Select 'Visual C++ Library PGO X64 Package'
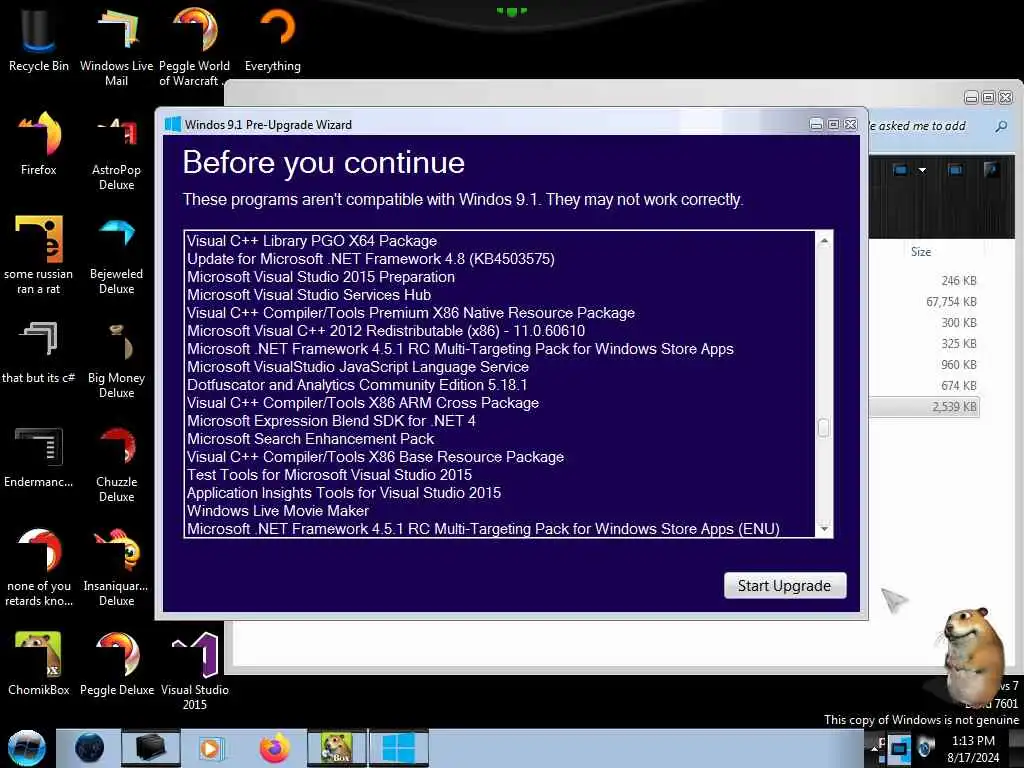 312,241
